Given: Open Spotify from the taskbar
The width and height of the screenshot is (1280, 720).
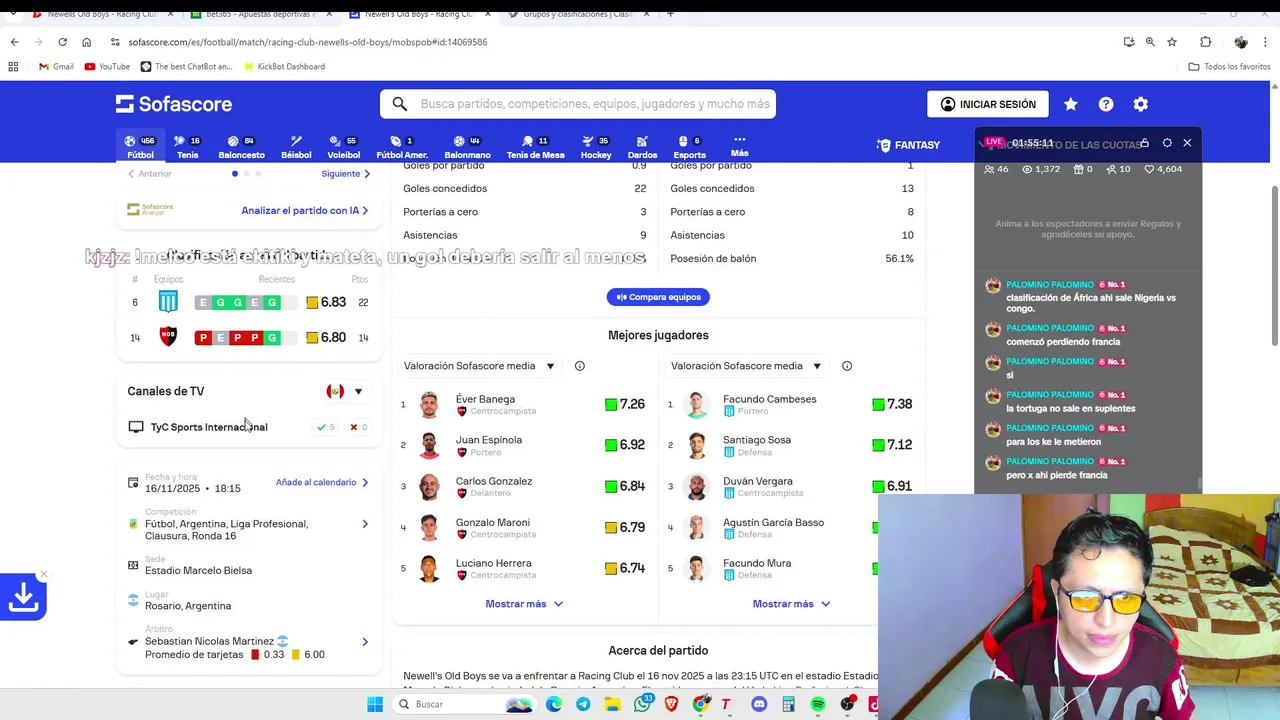Looking at the screenshot, I should click(x=818, y=704).
